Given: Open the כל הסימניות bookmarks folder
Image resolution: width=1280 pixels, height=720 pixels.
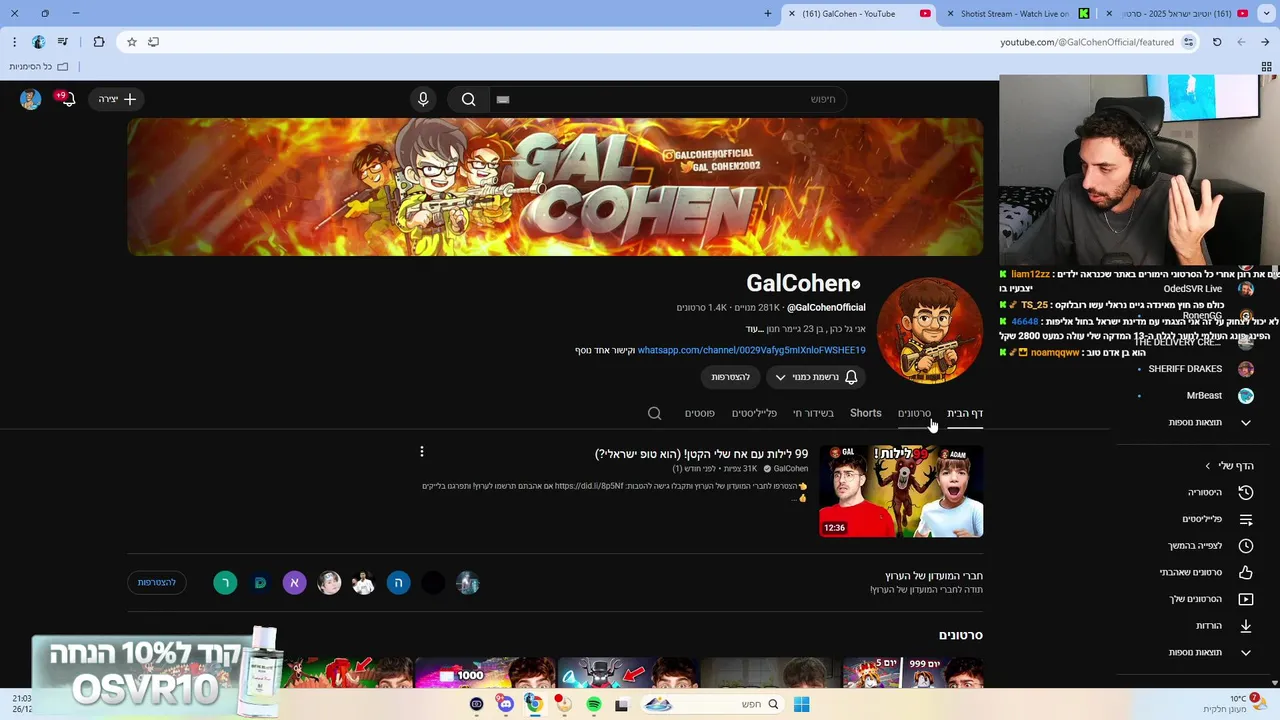Looking at the screenshot, I should pos(38,67).
